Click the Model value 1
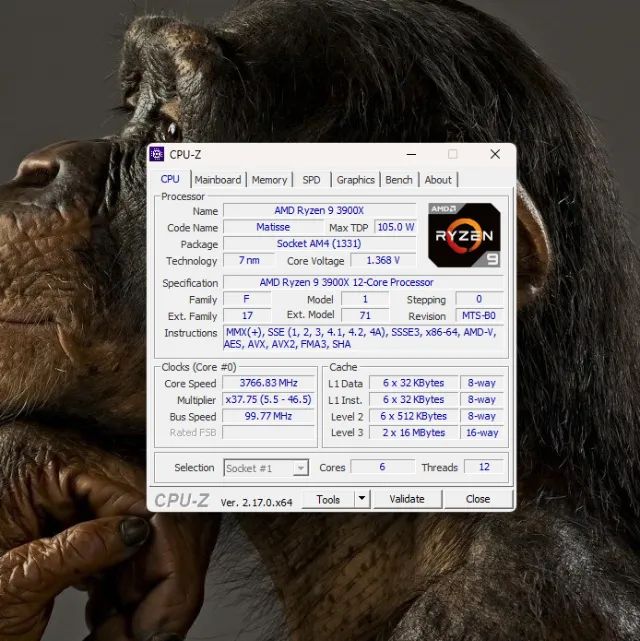This screenshot has height=641, width=640. 365,299
